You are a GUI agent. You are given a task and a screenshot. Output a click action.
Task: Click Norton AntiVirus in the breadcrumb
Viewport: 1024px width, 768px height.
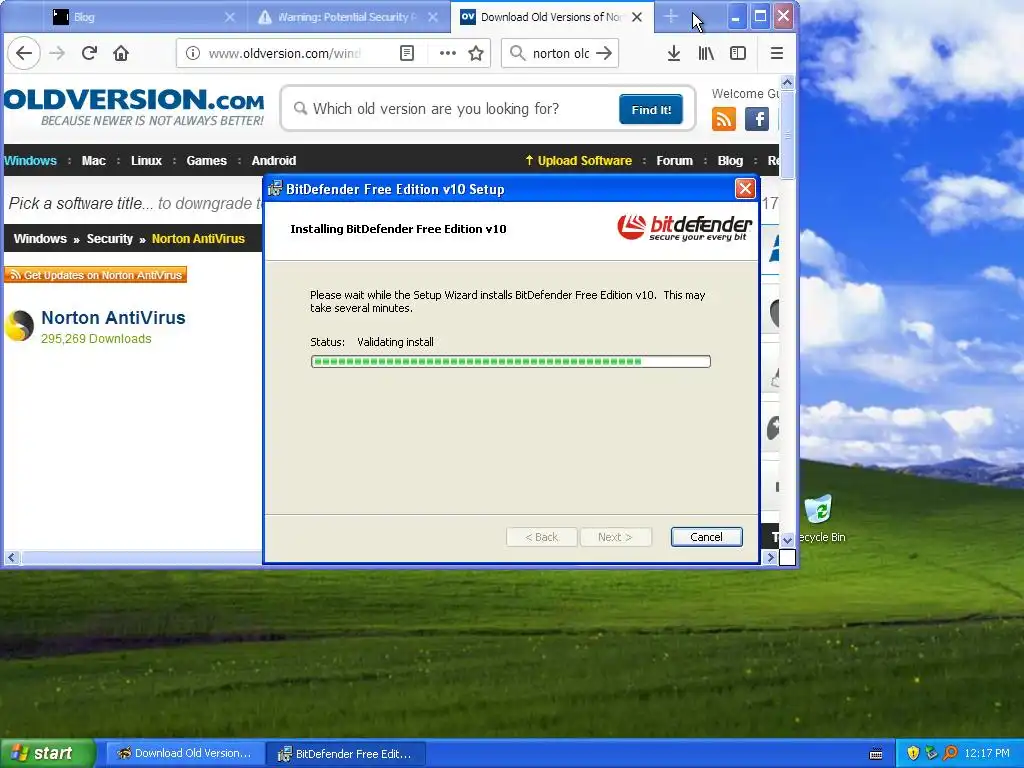(x=198, y=239)
